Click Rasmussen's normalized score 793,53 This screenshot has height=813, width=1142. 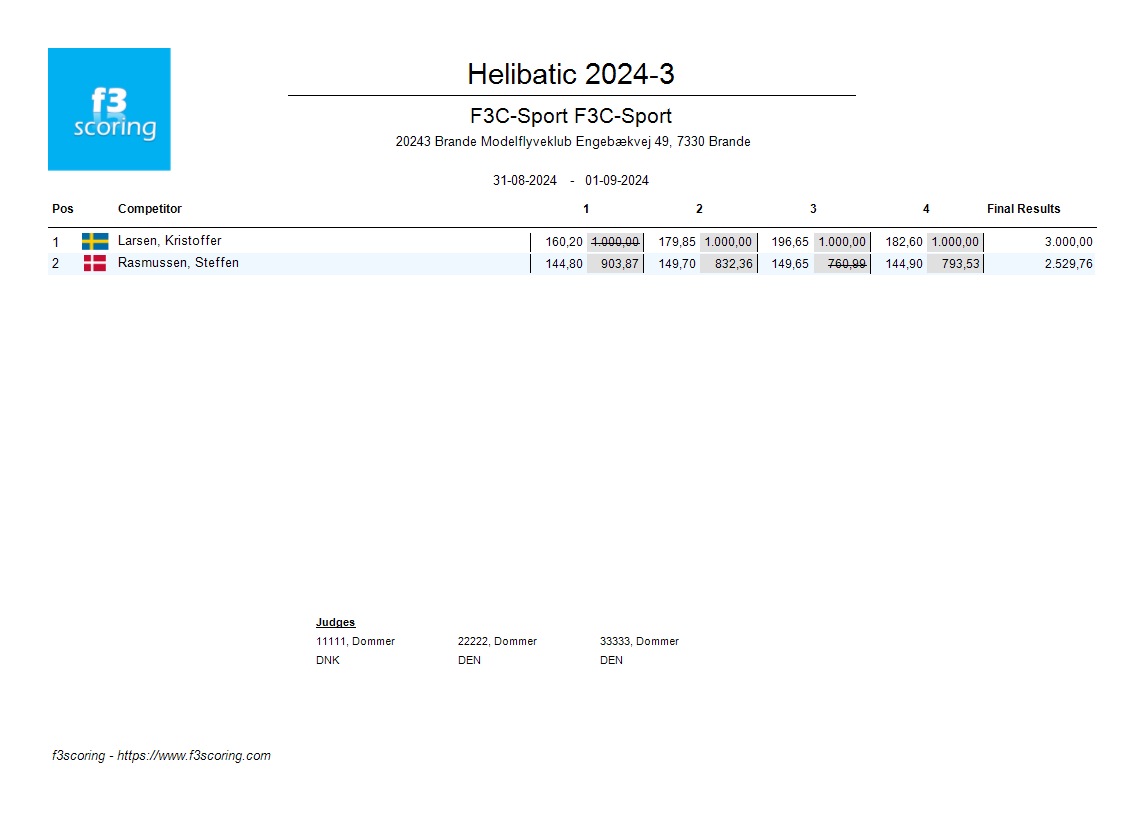961,264
